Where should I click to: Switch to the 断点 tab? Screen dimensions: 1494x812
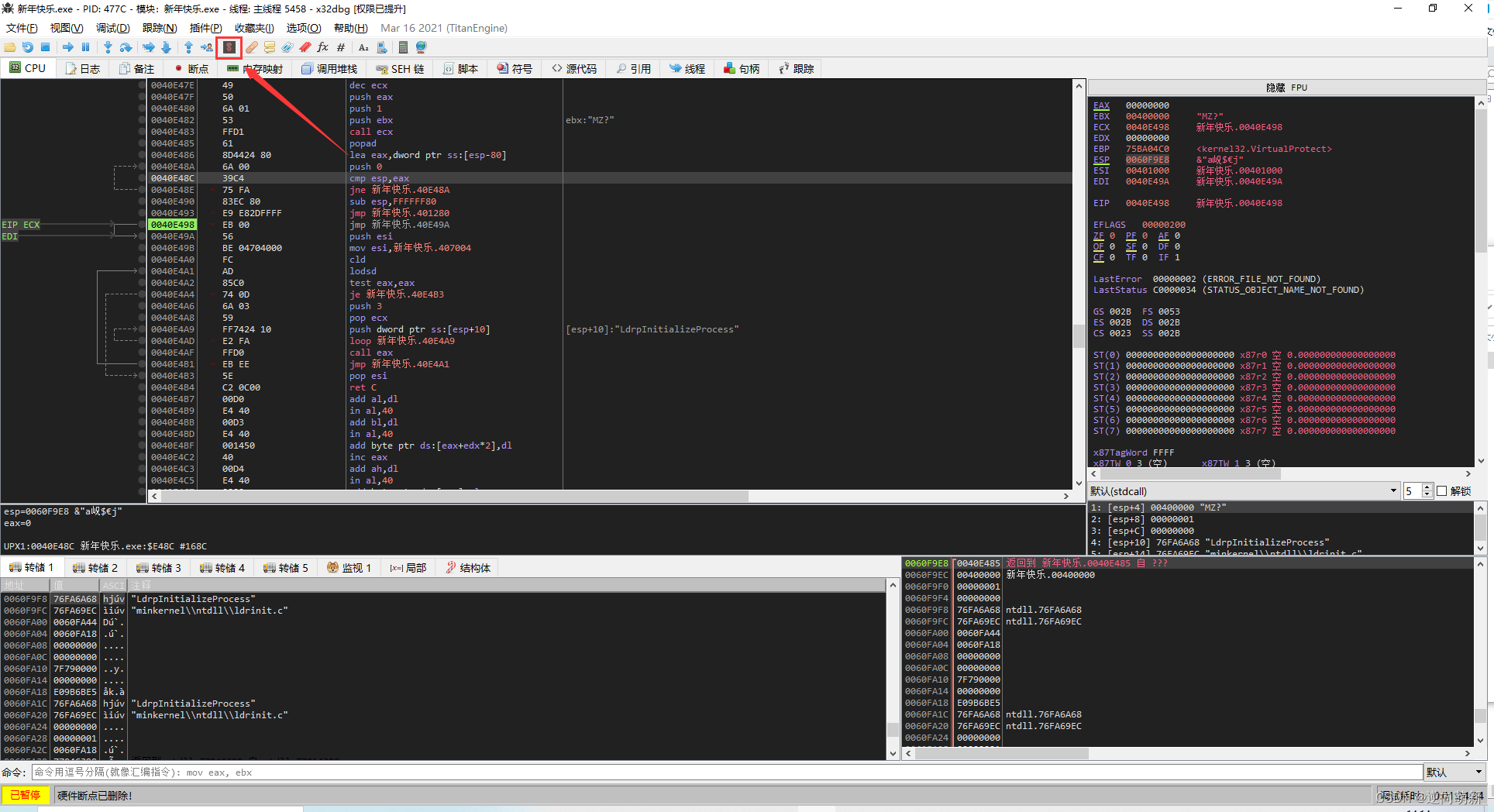[191, 69]
